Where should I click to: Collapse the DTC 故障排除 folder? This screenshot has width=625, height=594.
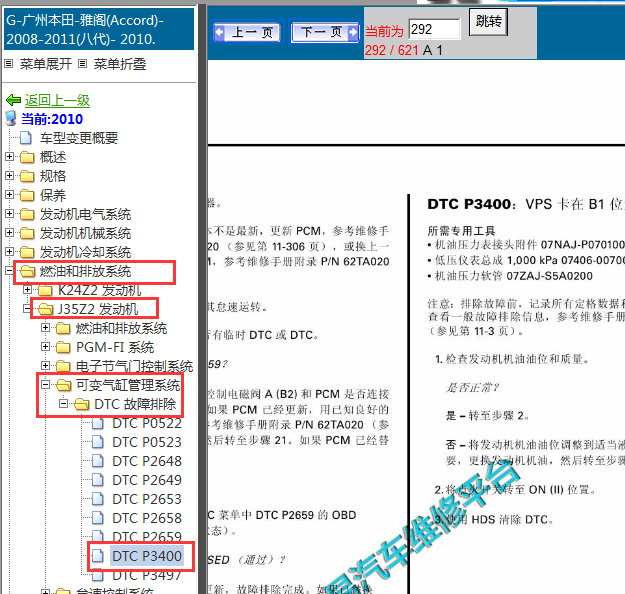[x=63, y=404]
